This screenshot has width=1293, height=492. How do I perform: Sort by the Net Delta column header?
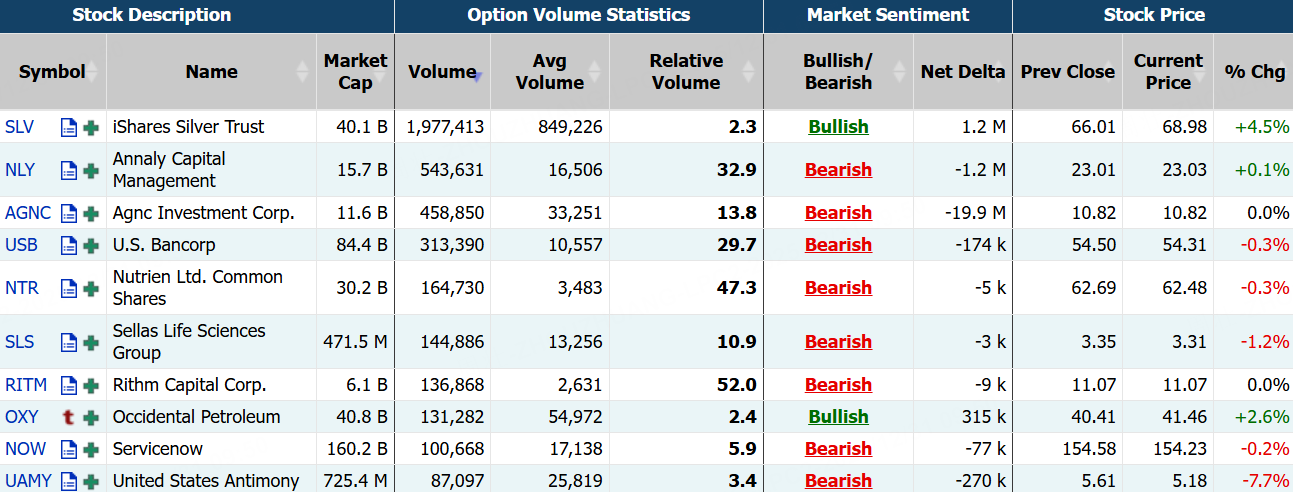tap(962, 72)
